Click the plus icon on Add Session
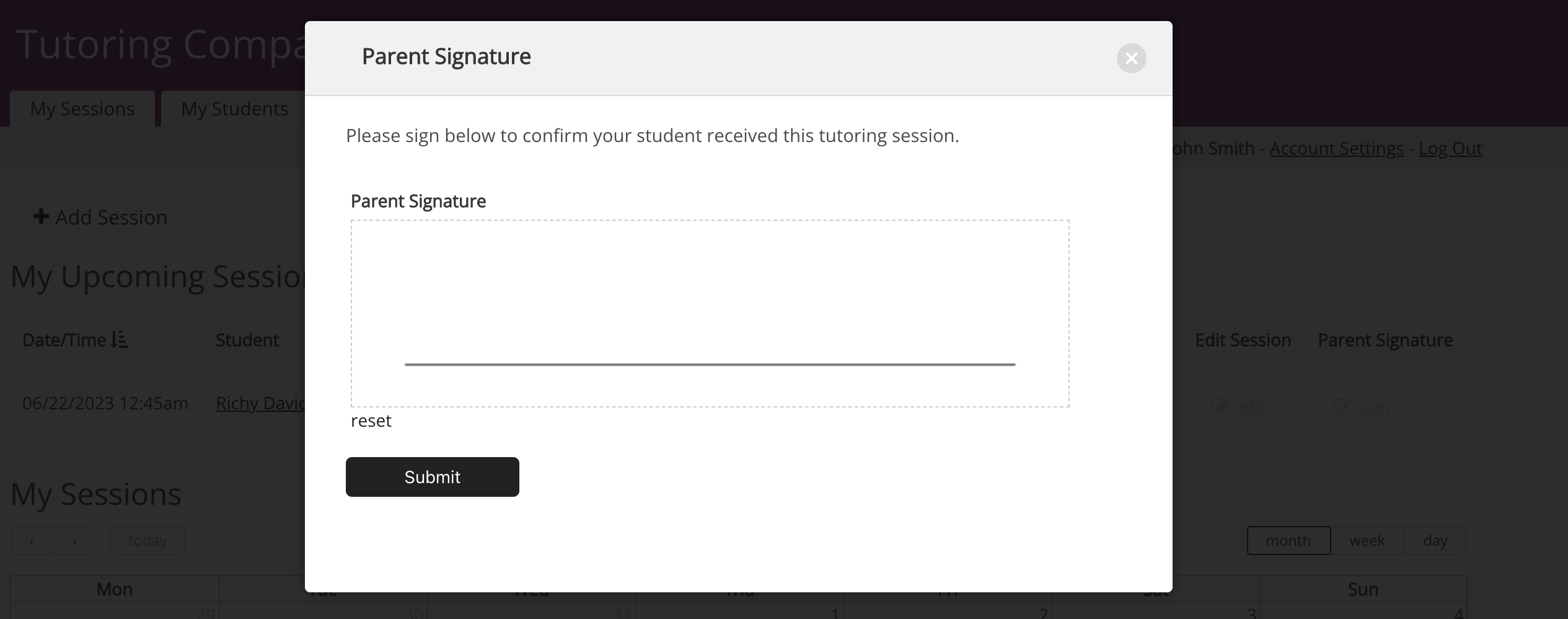Image resolution: width=1568 pixels, height=619 pixels. click(41, 216)
